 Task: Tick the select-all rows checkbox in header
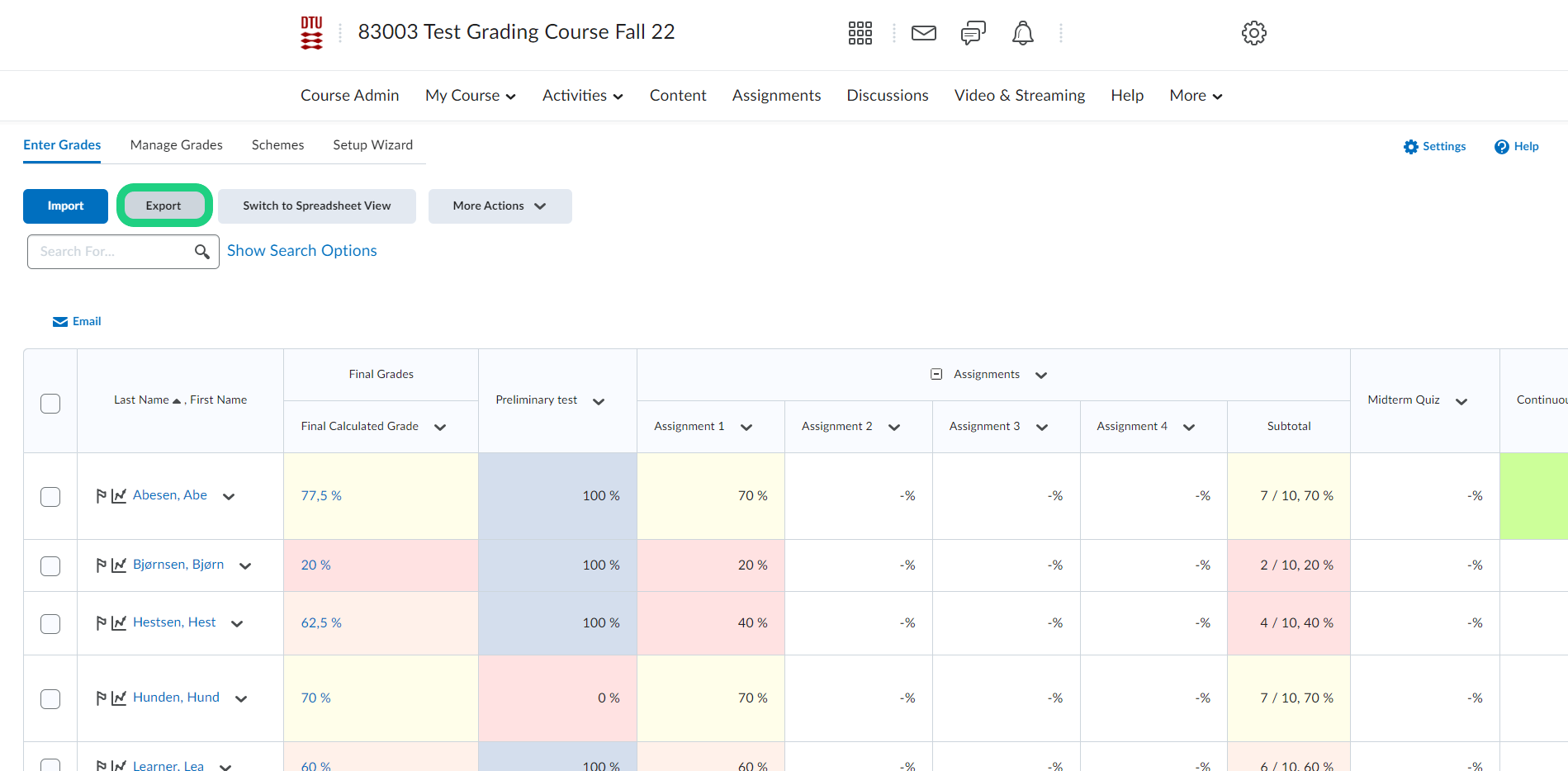pyautogui.click(x=50, y=404)
